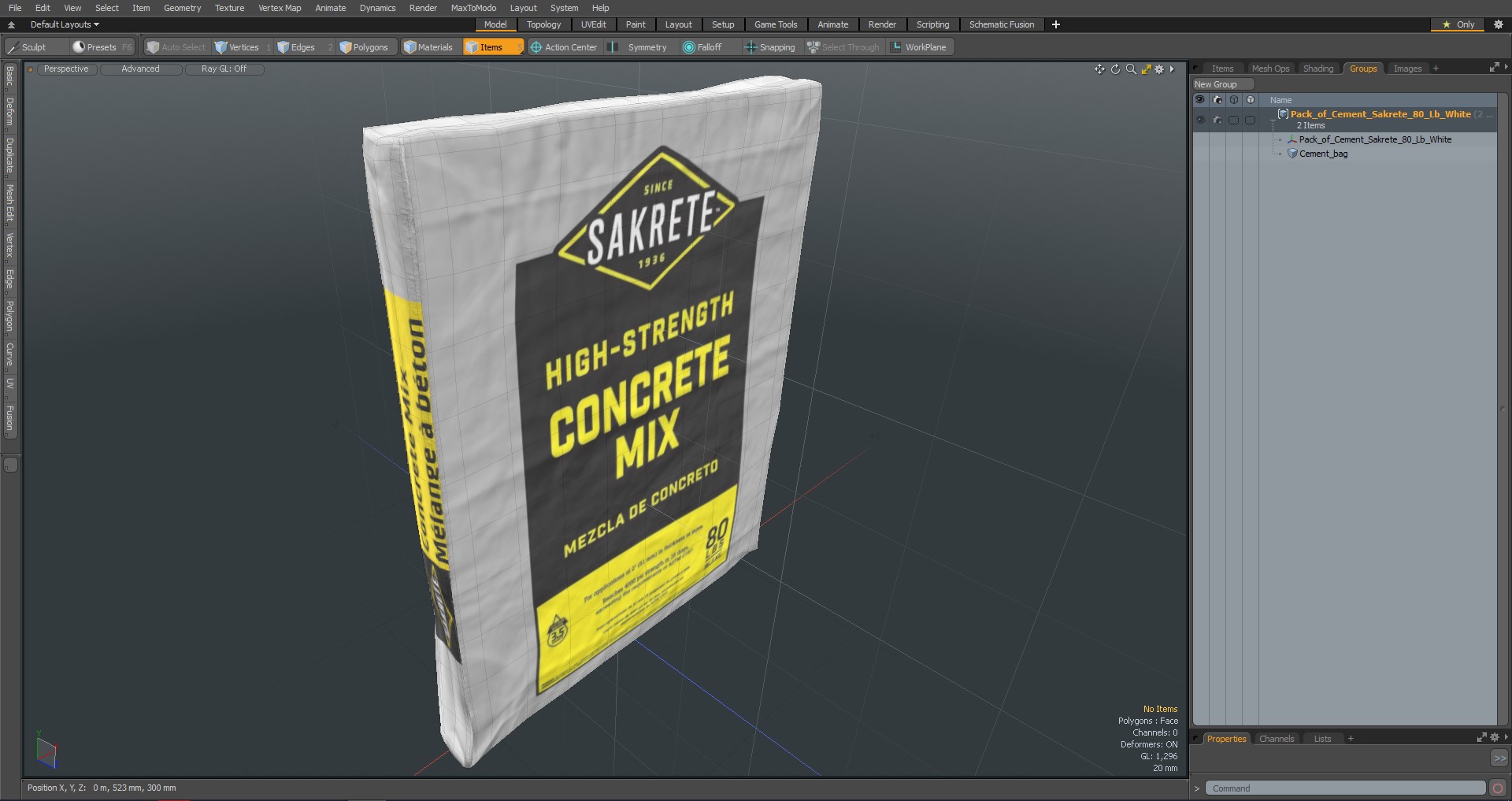Switch to the Mesh Ops panel tab
The height and width of the screenshot is (801, 1512).
[1270, 69]
